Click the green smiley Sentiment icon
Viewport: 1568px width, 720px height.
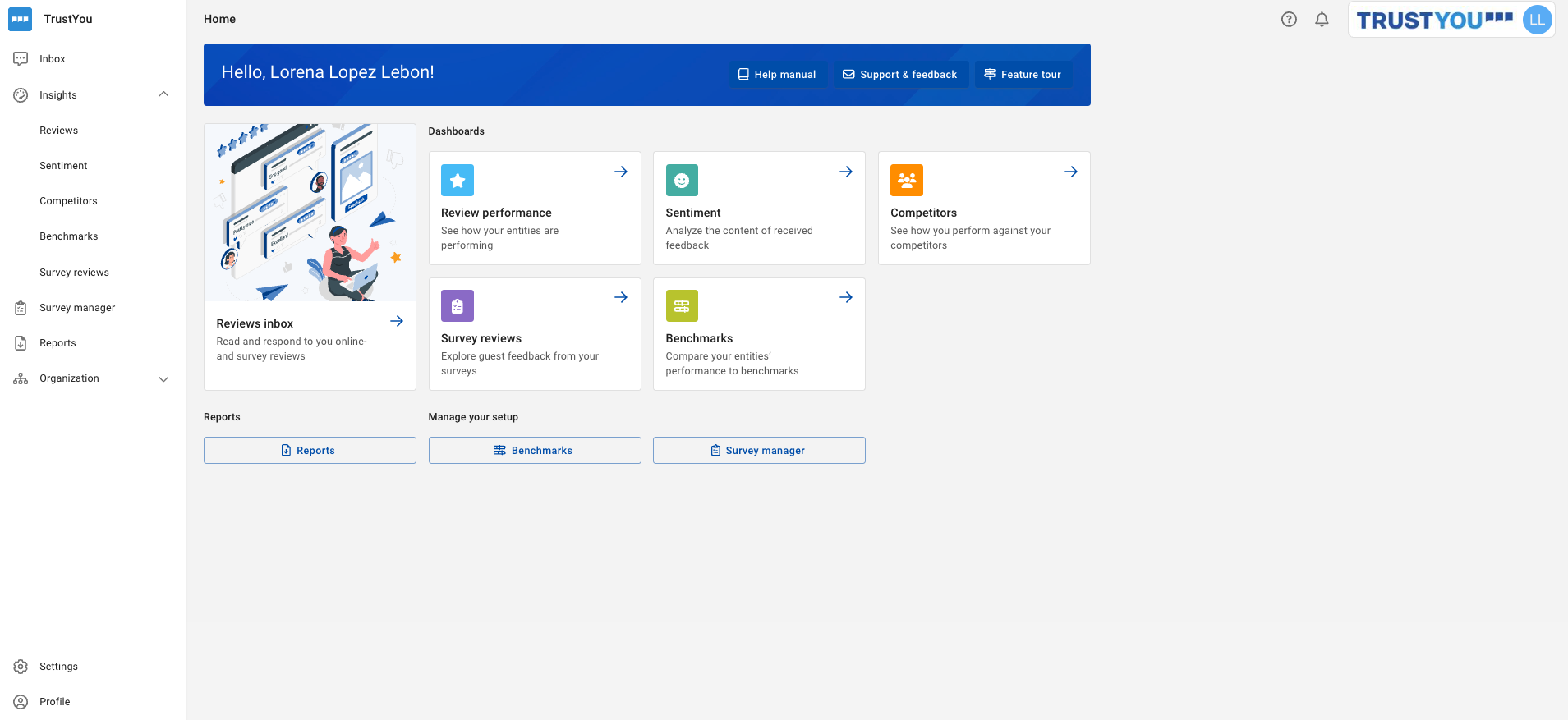(x=682, y=180)
